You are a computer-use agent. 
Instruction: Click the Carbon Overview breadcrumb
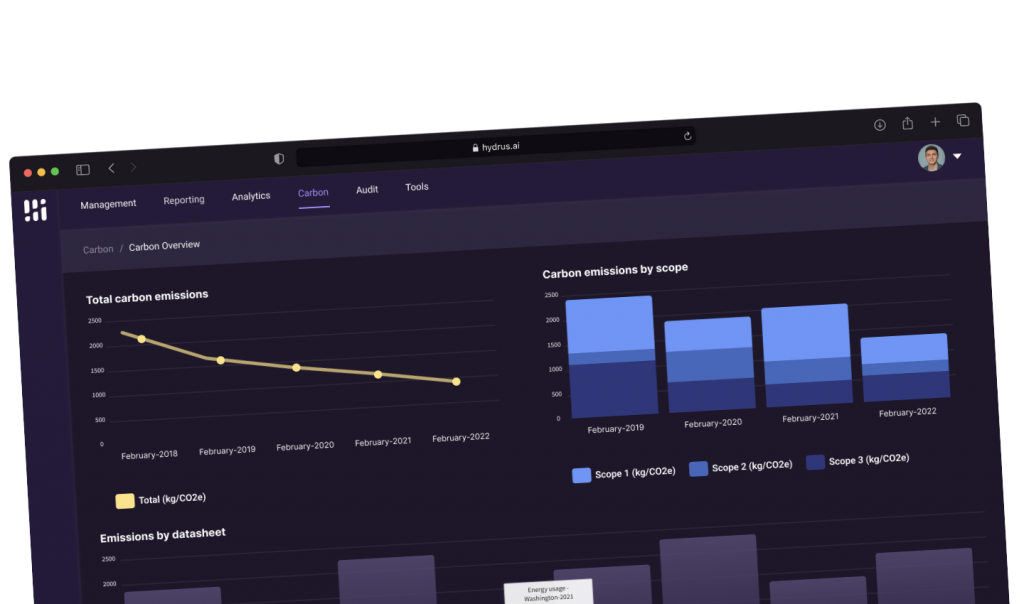[164, 246]
